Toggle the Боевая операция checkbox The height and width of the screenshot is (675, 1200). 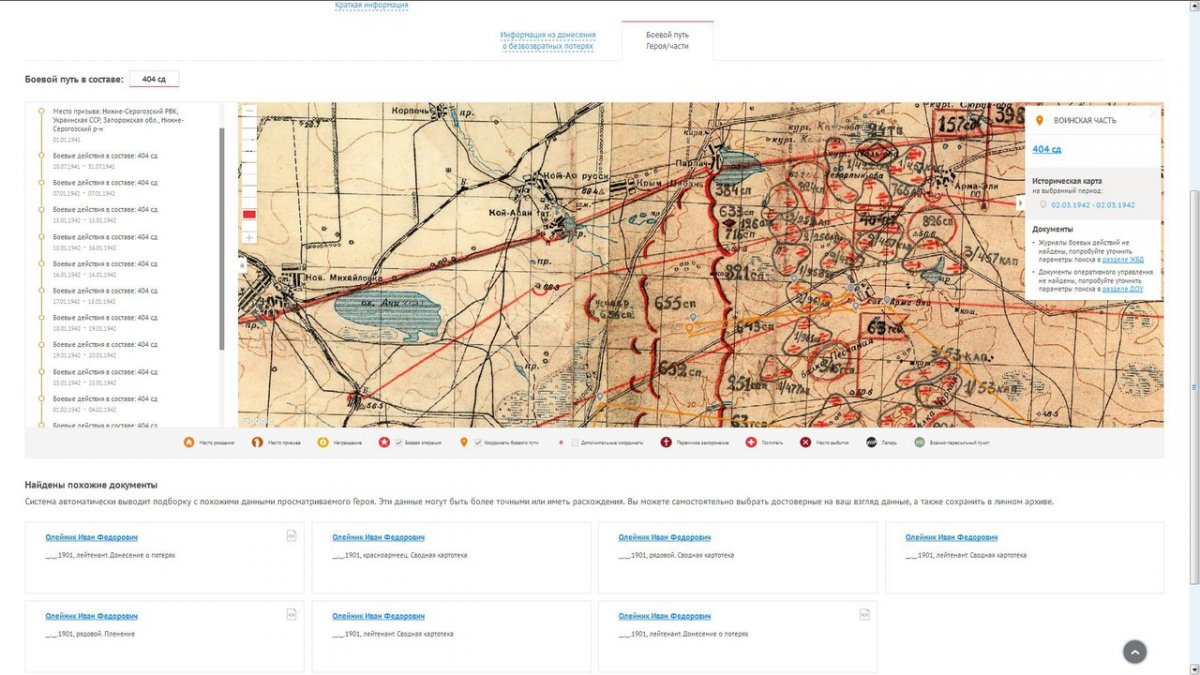399,442
